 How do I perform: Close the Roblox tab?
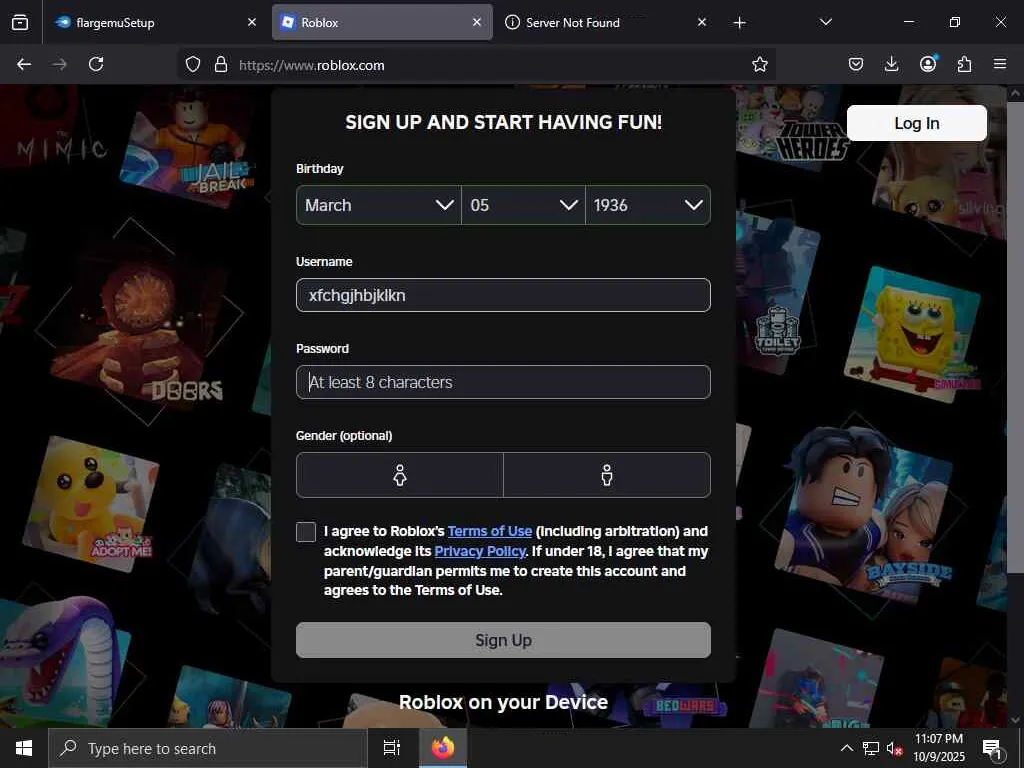477,22
